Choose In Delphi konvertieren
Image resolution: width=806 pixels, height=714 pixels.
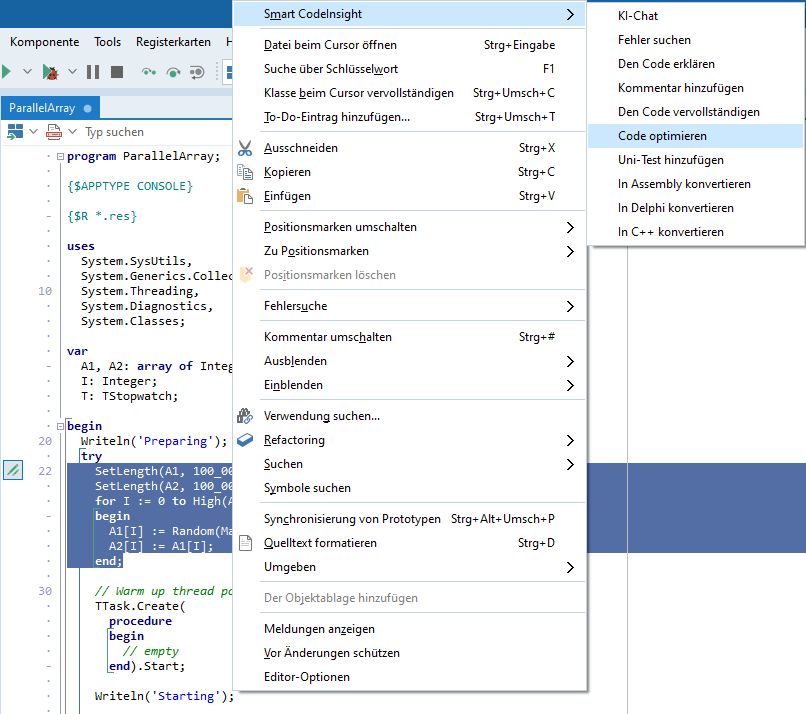(x=695, y=208)
